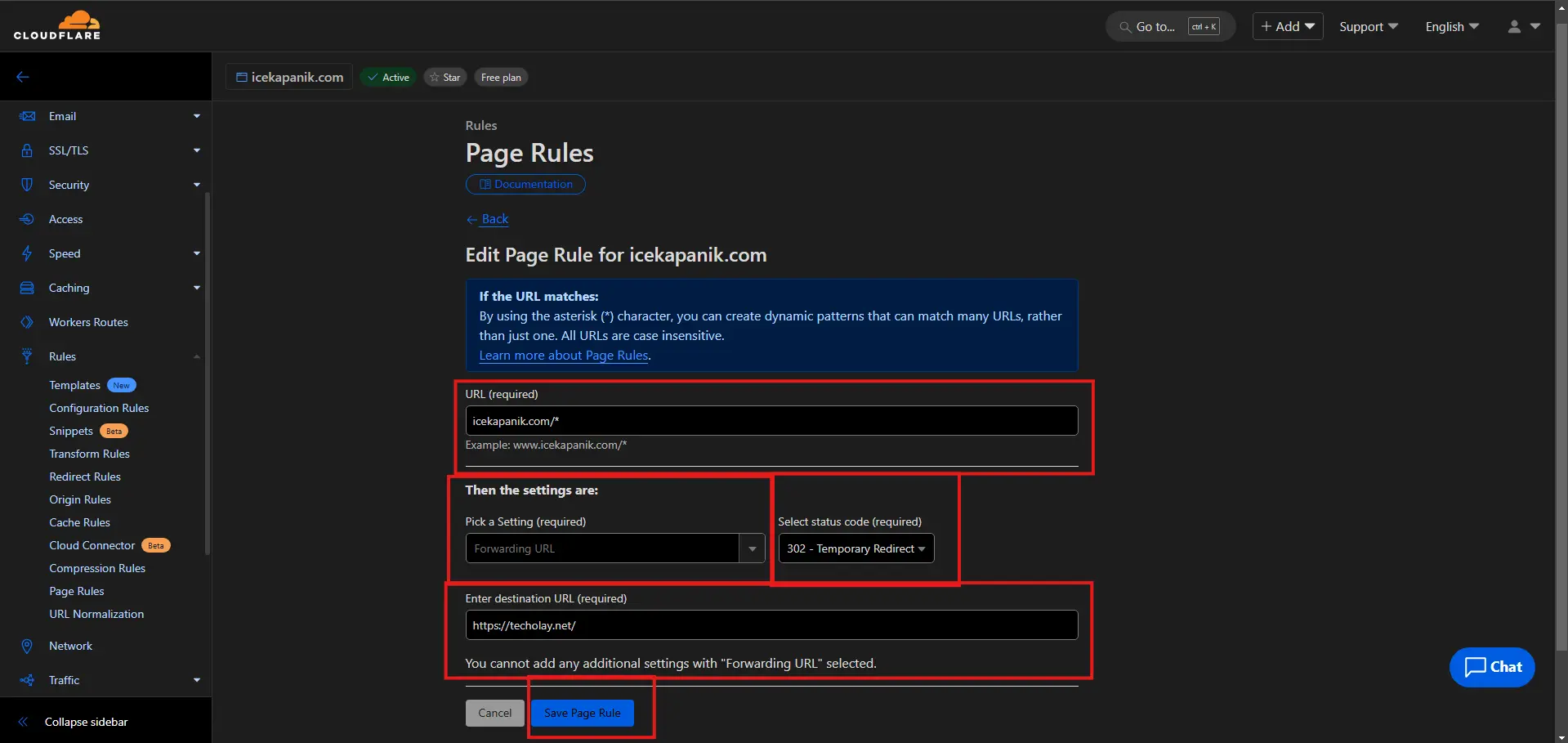Click the Workers Routes icon
Viewport: 1568px width, 743px height.
27,322
